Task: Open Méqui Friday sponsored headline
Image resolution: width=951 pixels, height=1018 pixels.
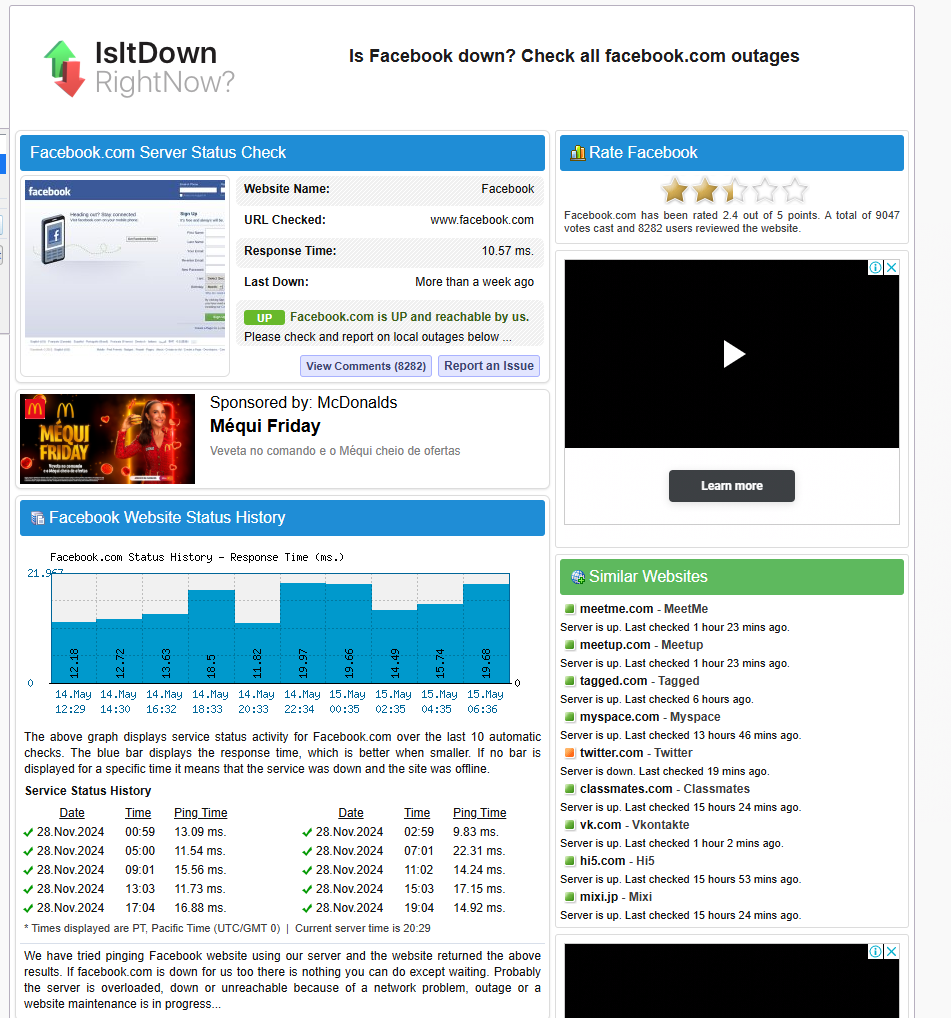Action: pos(265,426)
